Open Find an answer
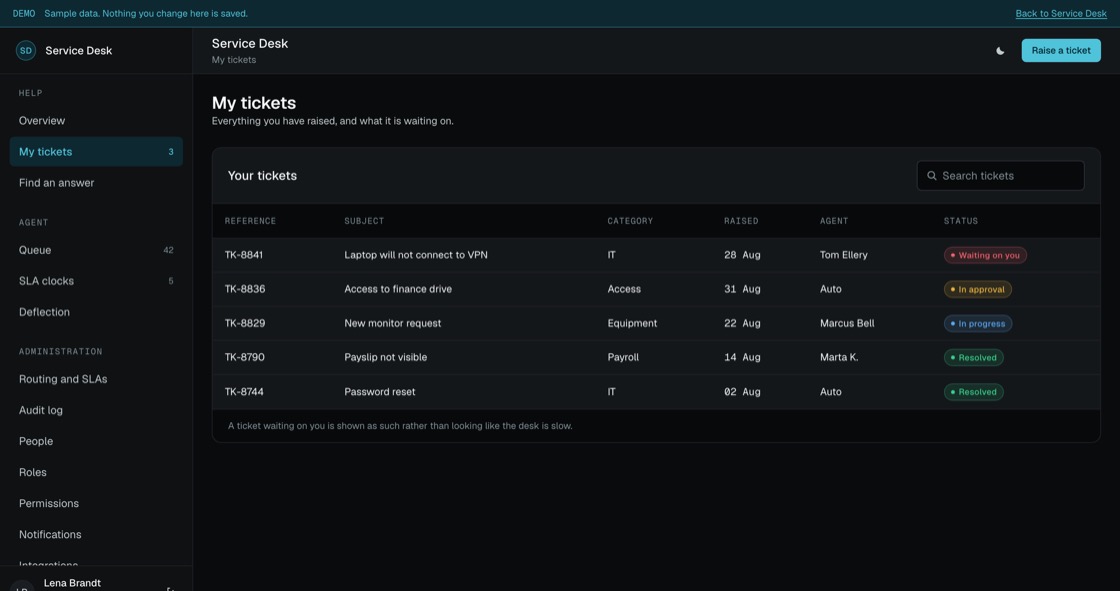 click(x=96, y=183)
